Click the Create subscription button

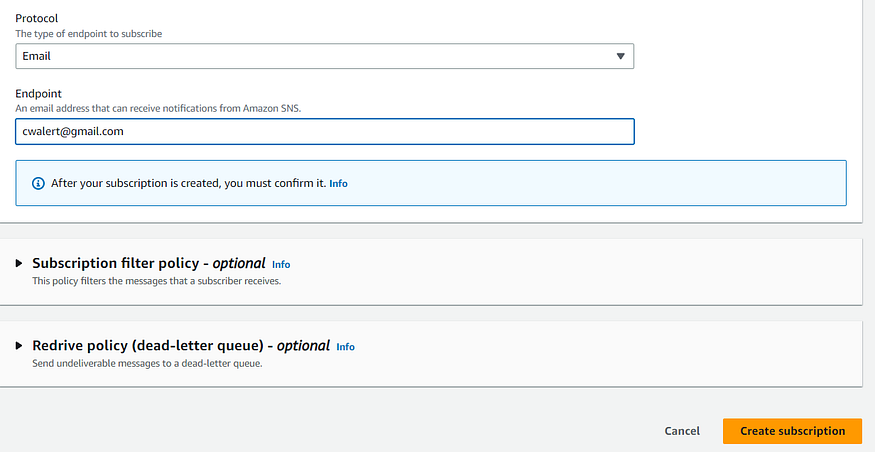click(792, 431)
